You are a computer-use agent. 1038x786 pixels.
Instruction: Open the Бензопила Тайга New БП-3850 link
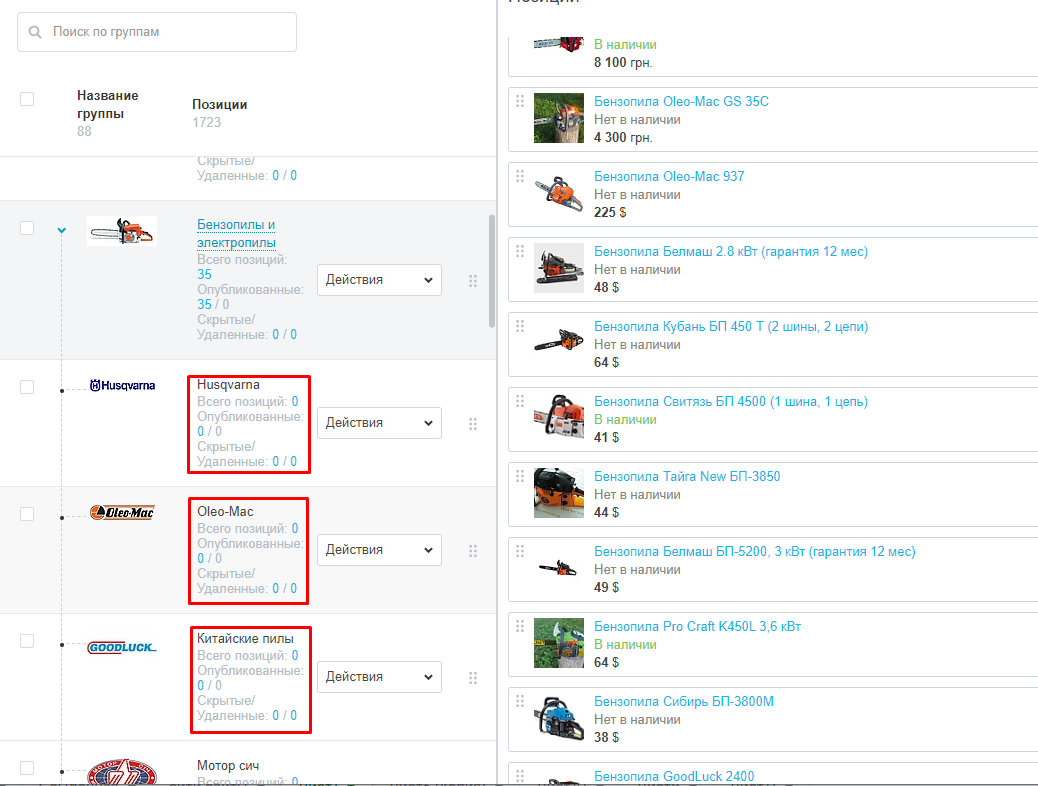687,476
